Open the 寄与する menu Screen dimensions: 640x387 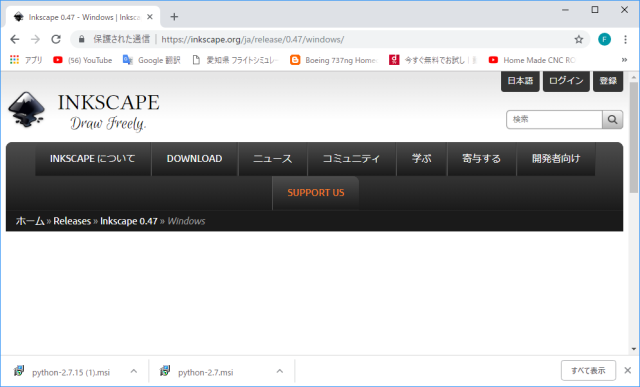[482, 159]
